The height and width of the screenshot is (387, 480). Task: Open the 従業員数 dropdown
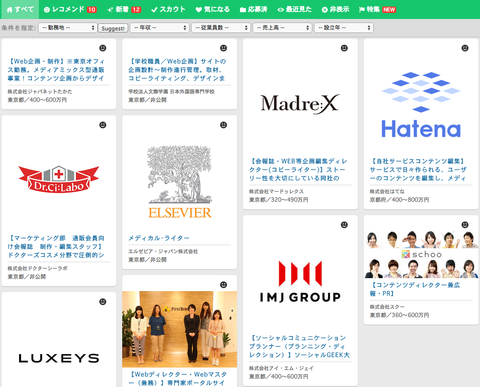pyautogui.click(x=221, y=28)
